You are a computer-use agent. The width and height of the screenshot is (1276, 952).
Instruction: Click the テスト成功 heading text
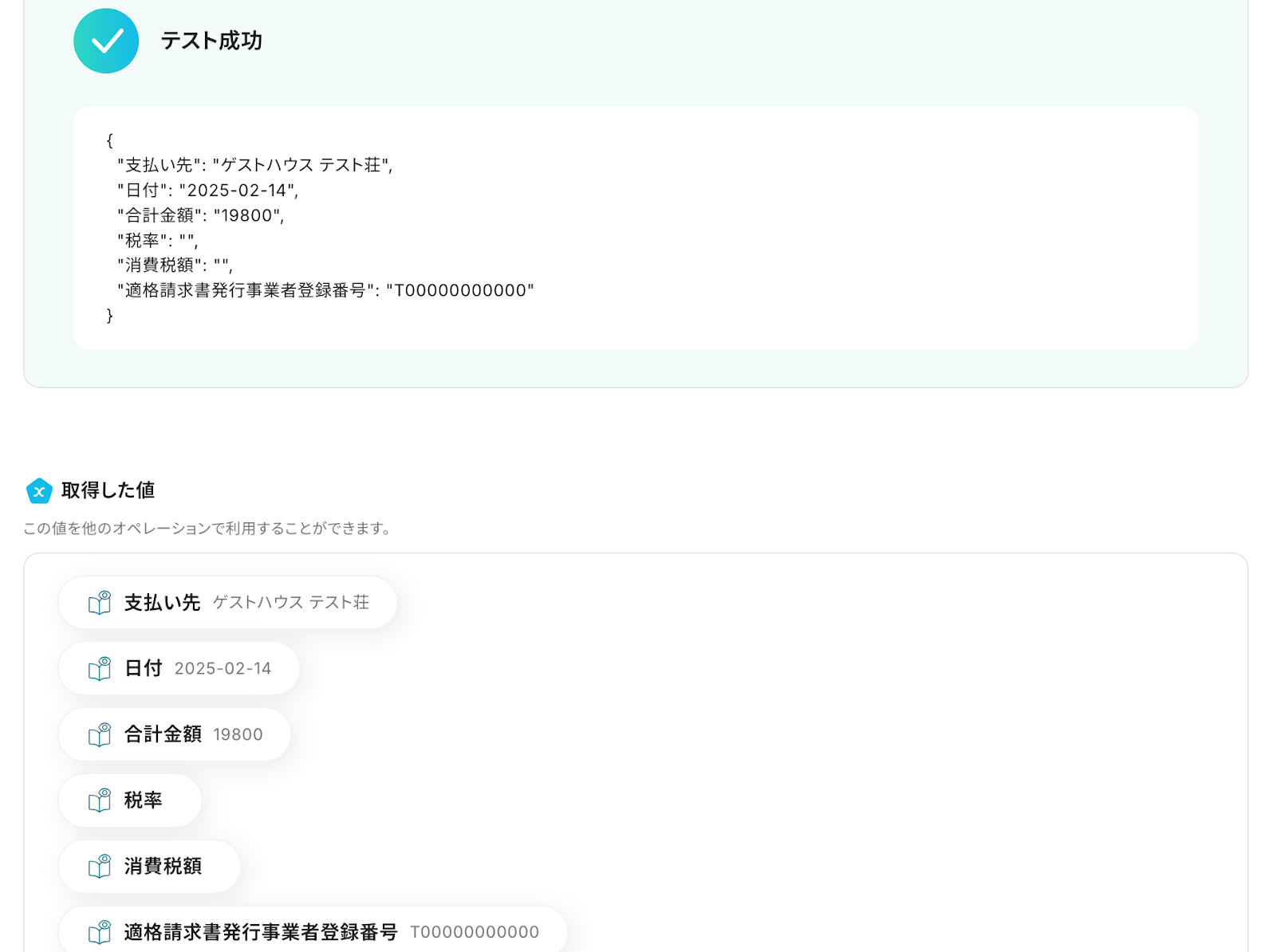coord(211,41)
